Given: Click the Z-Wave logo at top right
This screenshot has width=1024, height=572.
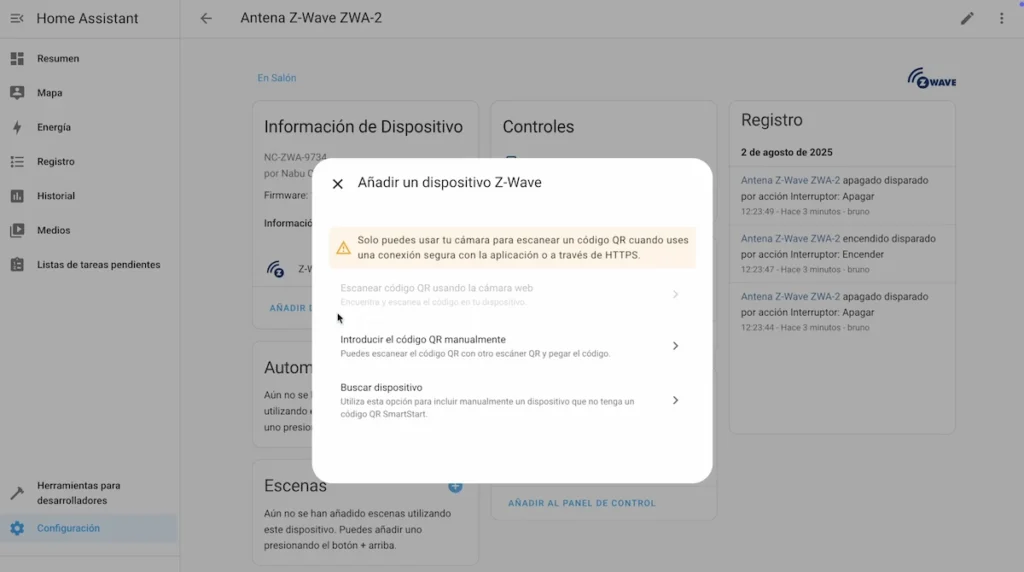Looking at the screenshot, I should 931,78.
